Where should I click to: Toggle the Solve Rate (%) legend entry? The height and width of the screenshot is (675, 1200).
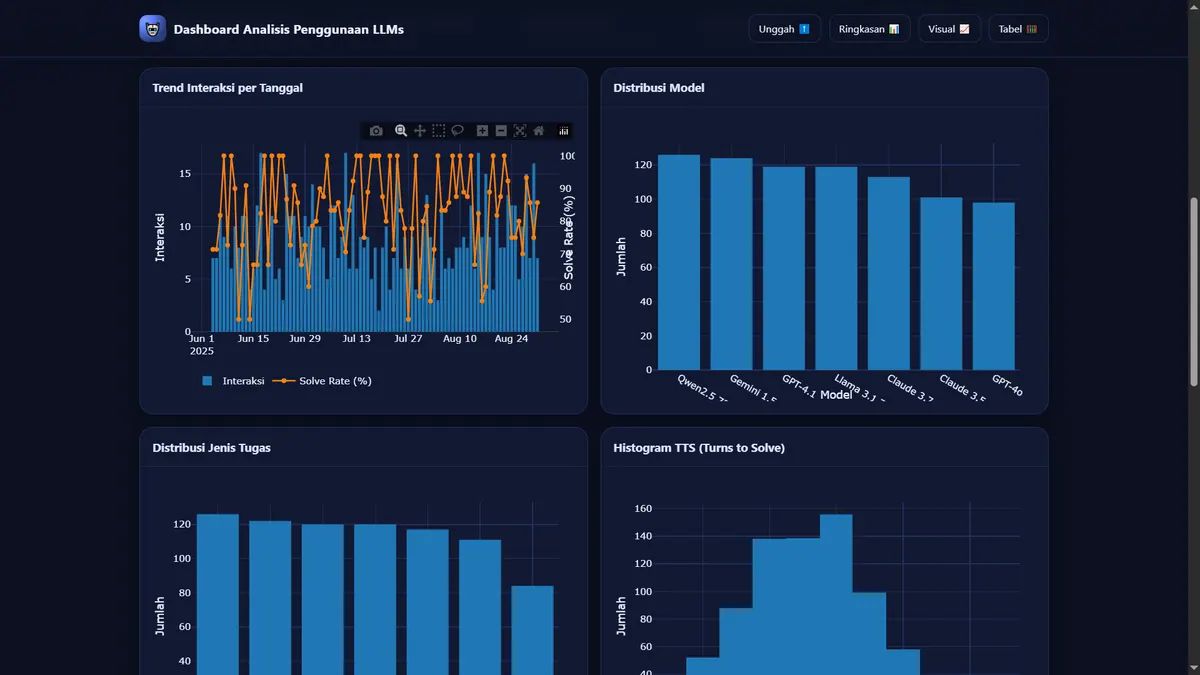point(322,381)
